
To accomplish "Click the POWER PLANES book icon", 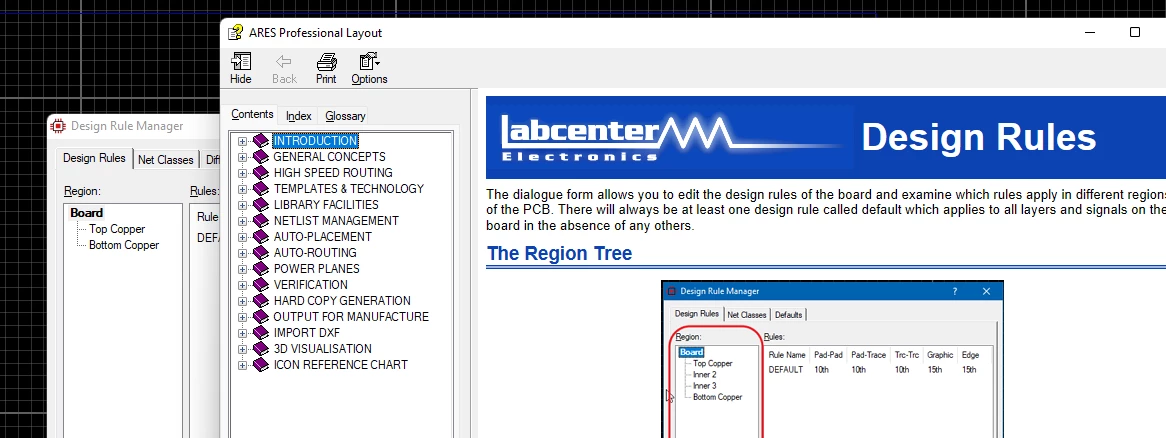I will pyautogui.click(x=261, y=268).
